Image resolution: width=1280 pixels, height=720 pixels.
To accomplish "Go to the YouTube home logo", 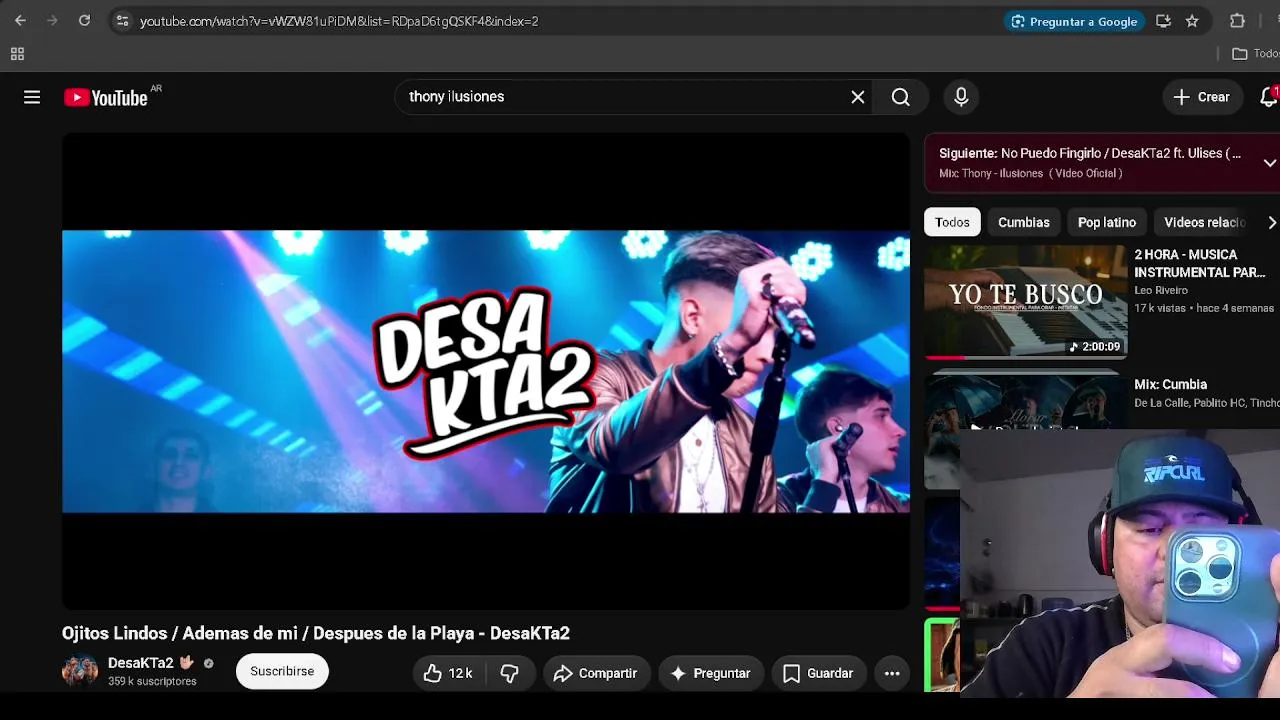I will pos(106,97).
